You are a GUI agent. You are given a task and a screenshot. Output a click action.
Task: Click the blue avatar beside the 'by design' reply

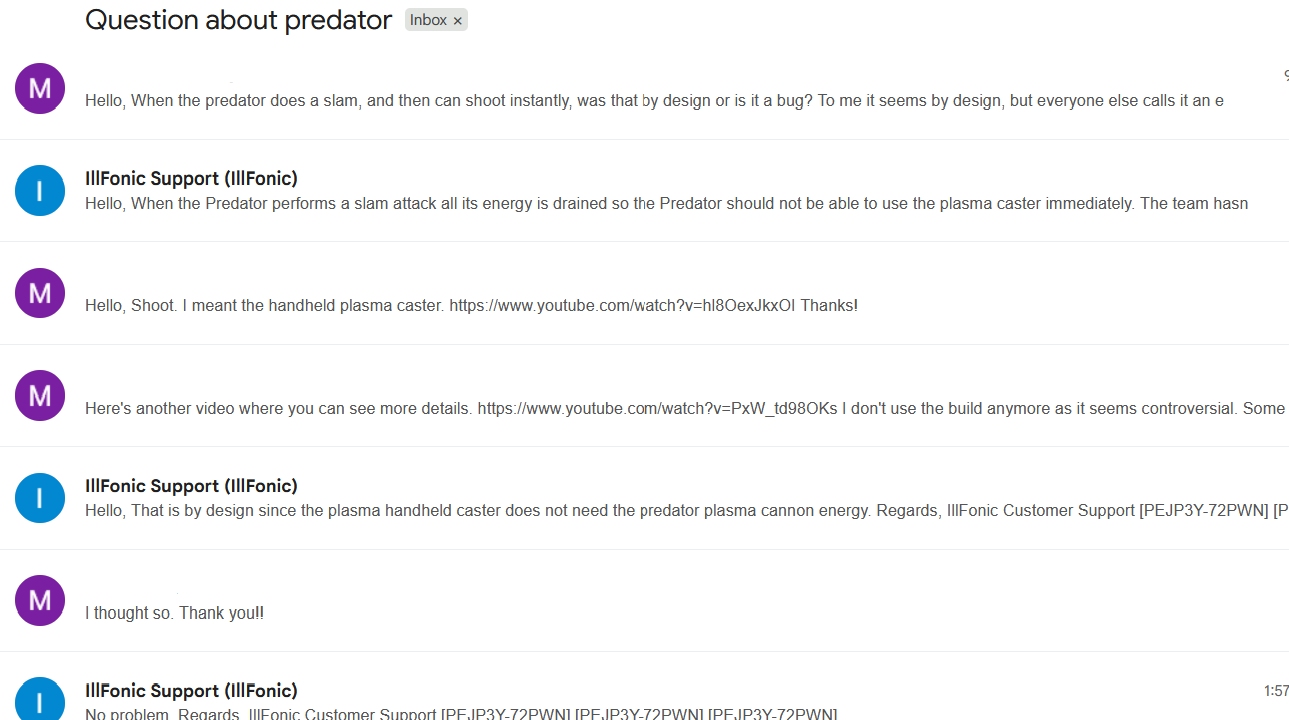tap(40, 498)
